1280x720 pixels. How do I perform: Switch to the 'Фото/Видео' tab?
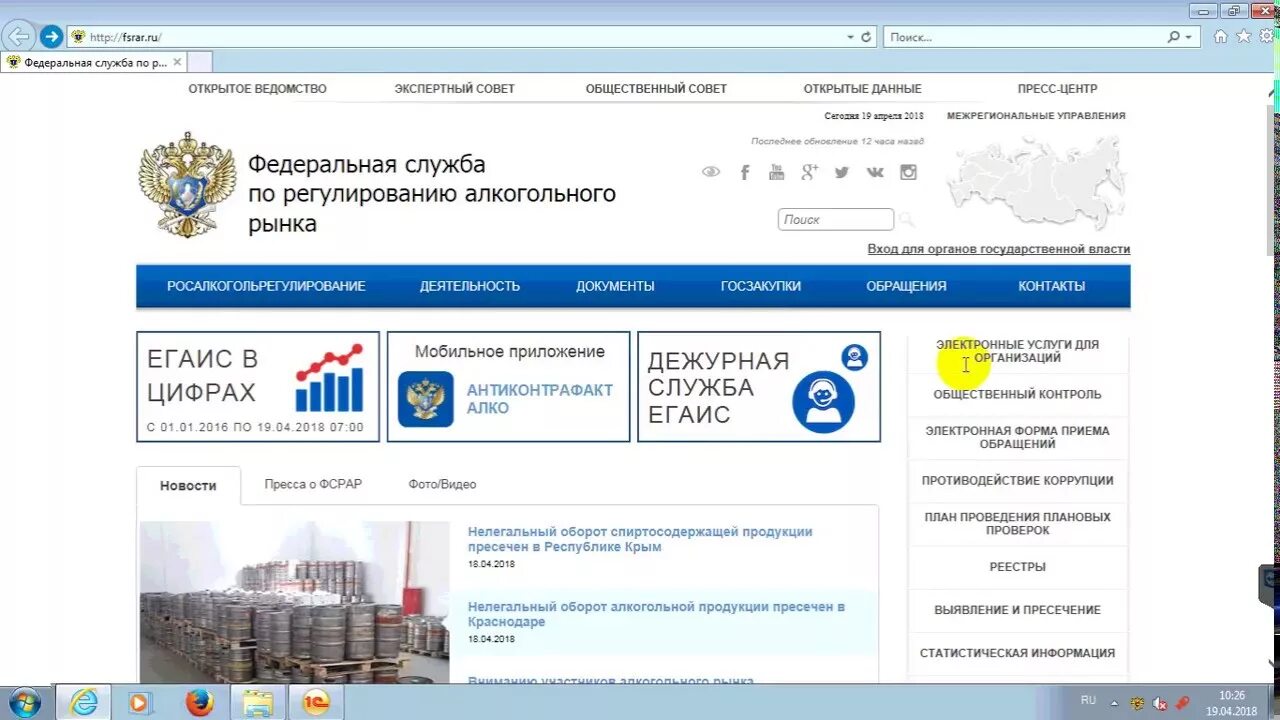pos(442,484)
